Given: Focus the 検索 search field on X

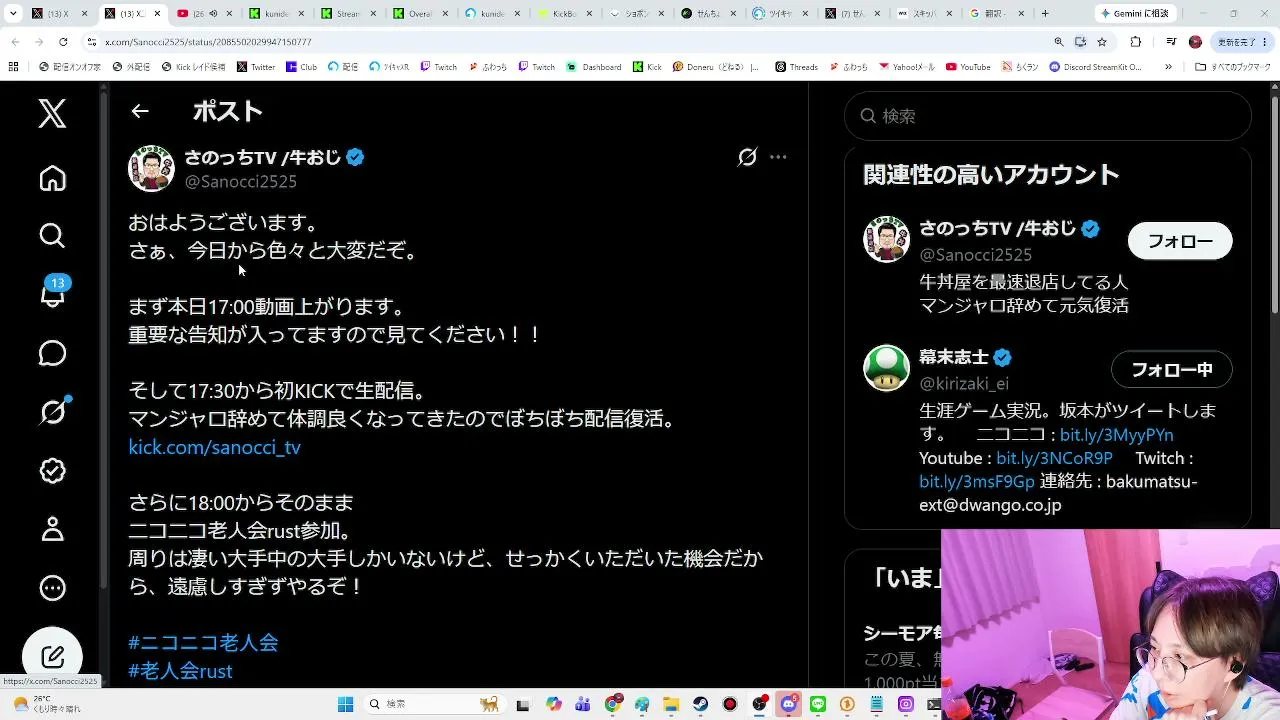Looking at the screenshot, I should point(1048,116).
